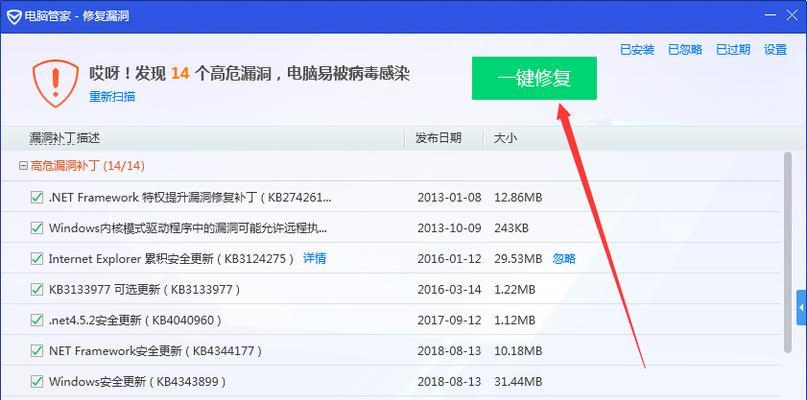
Task: Select .net4.5.2安全更新 (KB4040960) text
Action: click(135, 320)
